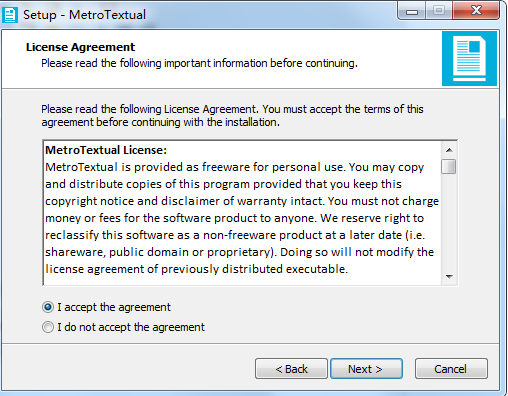Image resolution: width=508 pixels, height=396 pixels.
Task: Click the bold 'MetroTextual License:' heading
Action: pos(106,150)
